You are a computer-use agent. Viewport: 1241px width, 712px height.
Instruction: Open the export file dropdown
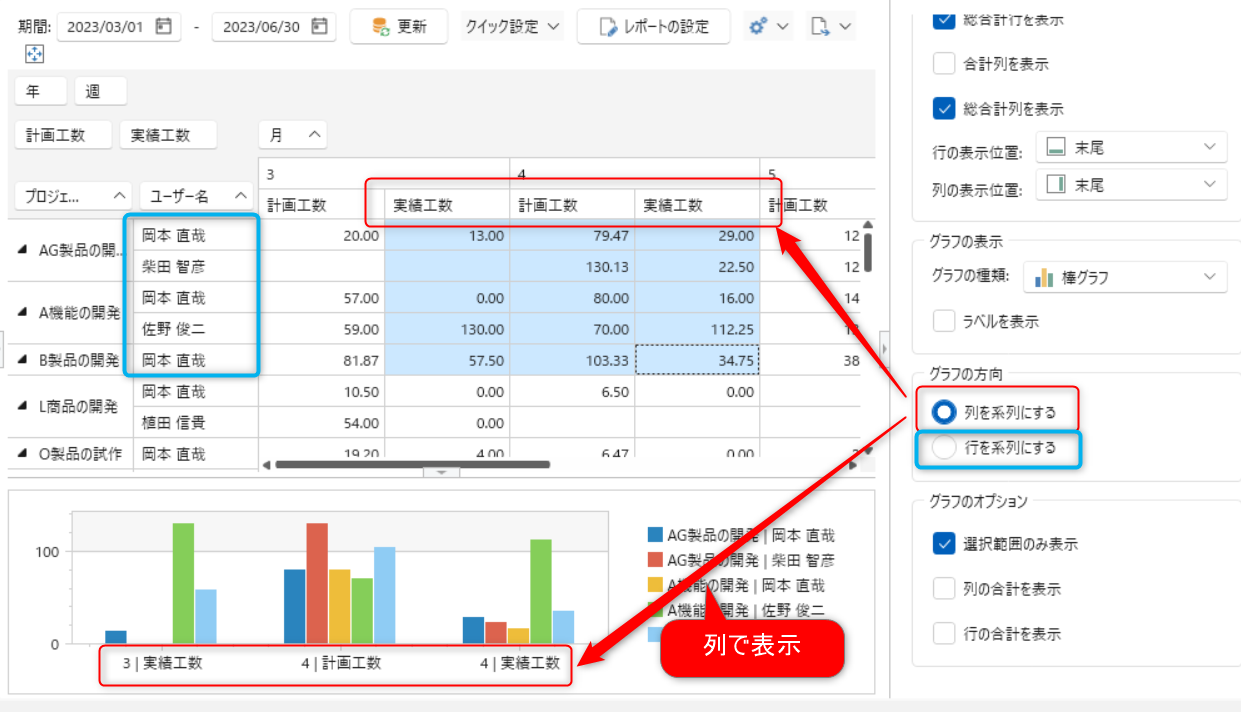(x=831, y=27)
